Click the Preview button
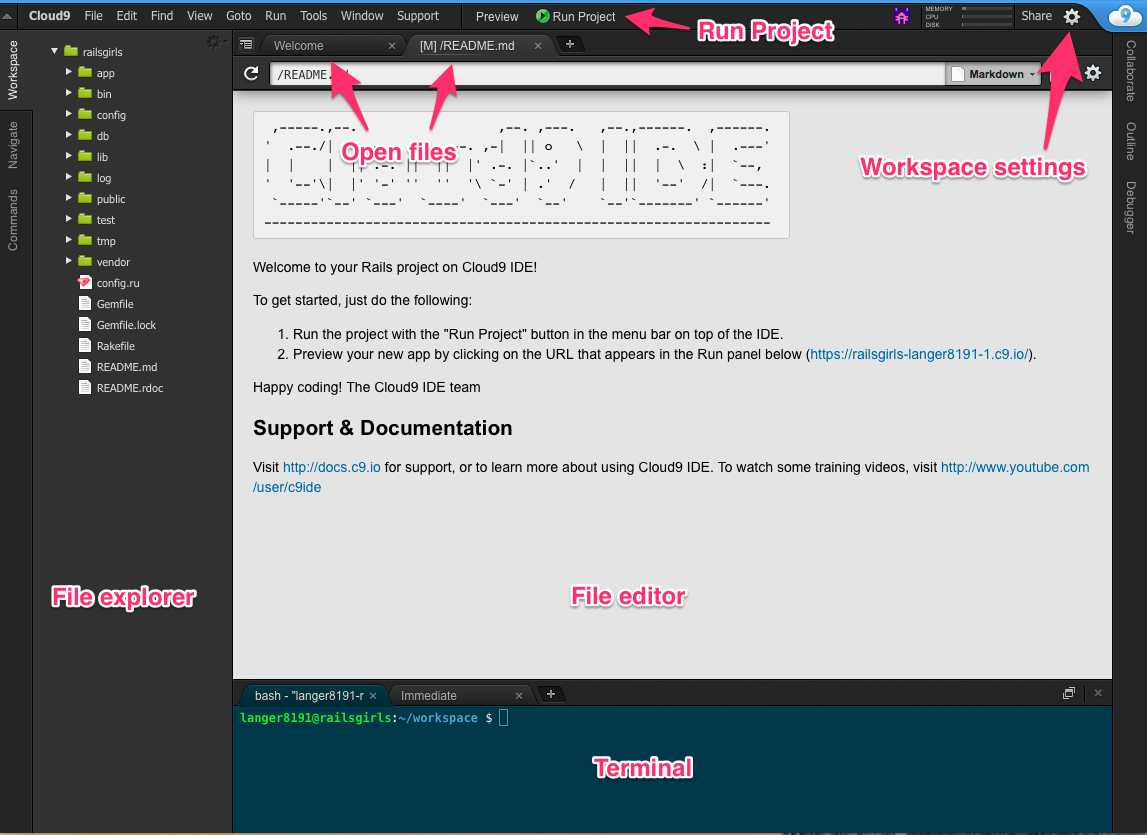Screen dimensions: 1147x835 pyautogui.click(x=497, y=16)
